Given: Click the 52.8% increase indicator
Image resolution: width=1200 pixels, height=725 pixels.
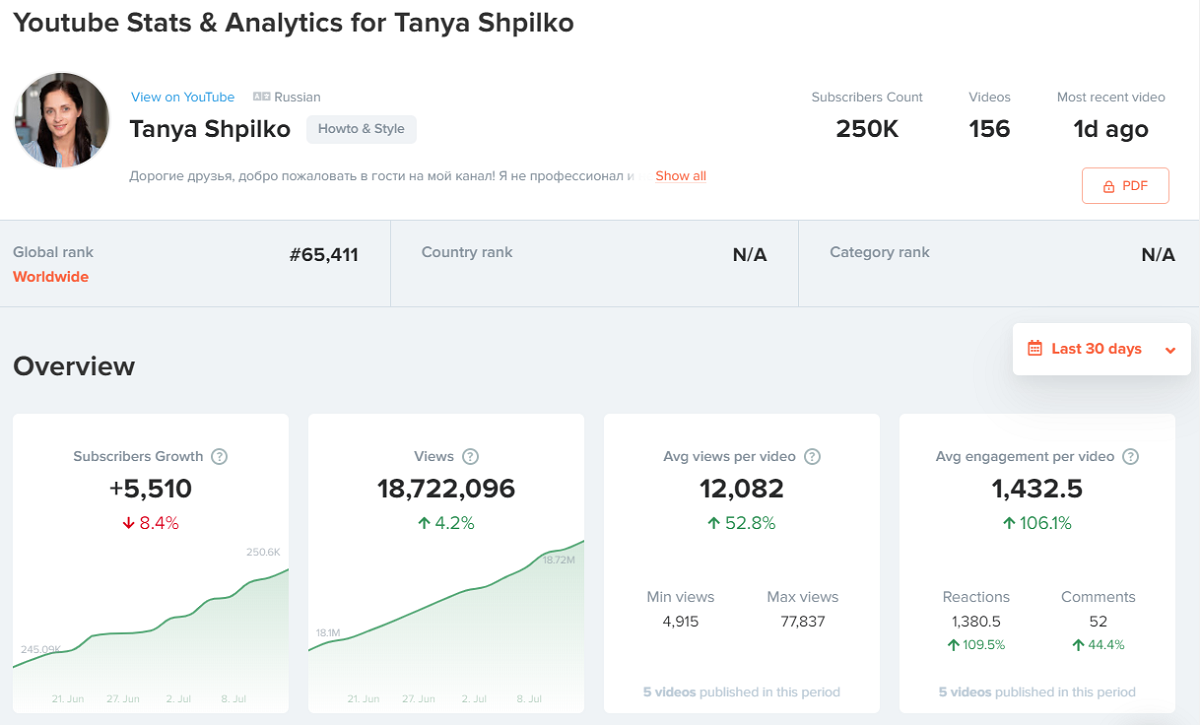Looking at the screenshot, I should [x=742, y=523].
